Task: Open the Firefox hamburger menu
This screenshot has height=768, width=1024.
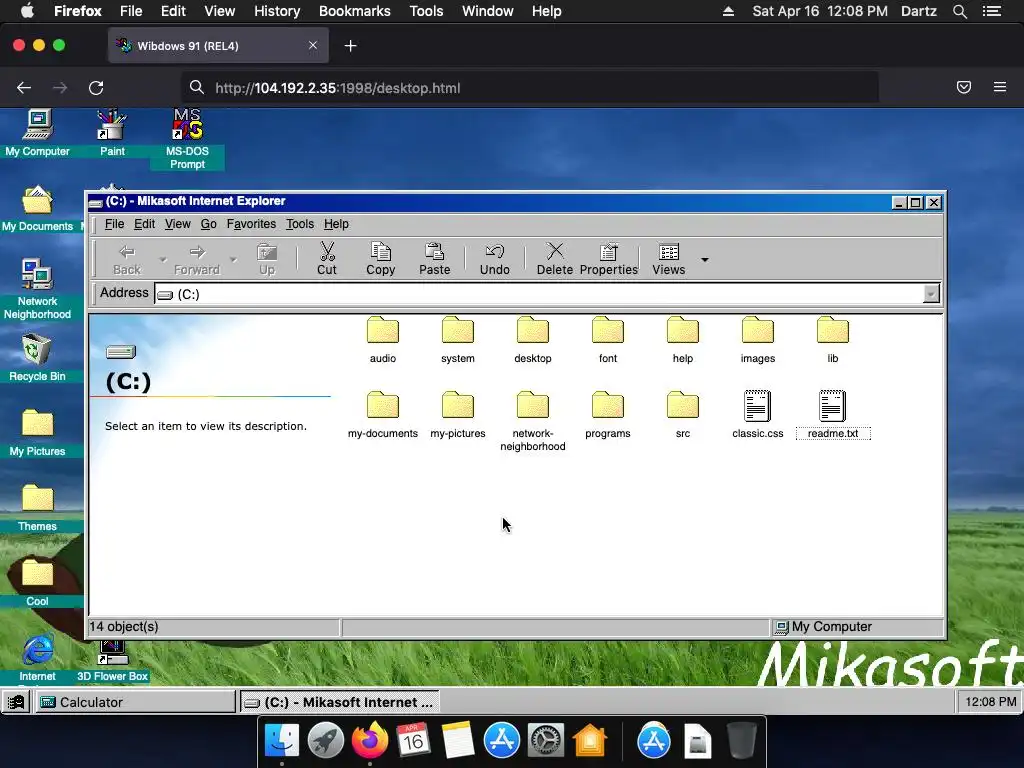Action: 1000,87
